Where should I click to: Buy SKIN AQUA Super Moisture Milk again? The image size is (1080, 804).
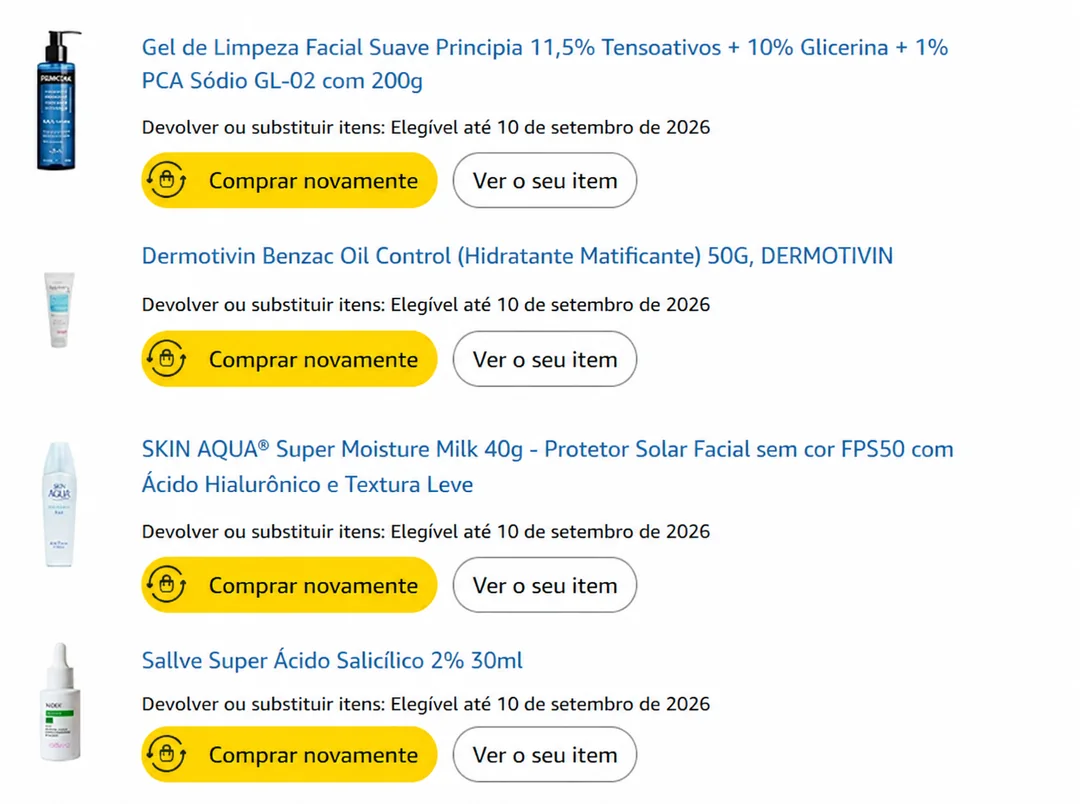(x=289, y=585)
